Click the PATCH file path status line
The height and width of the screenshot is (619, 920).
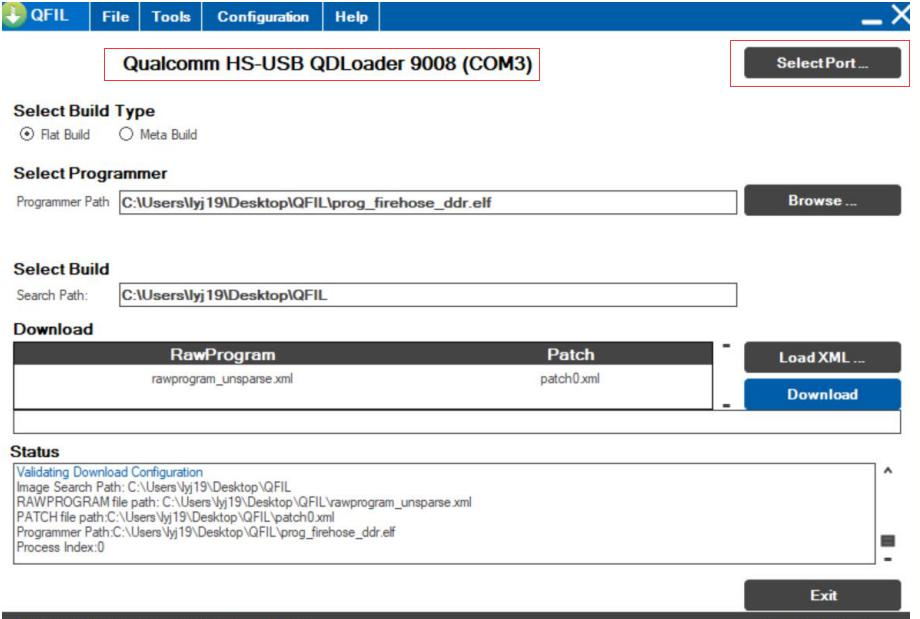175,517
